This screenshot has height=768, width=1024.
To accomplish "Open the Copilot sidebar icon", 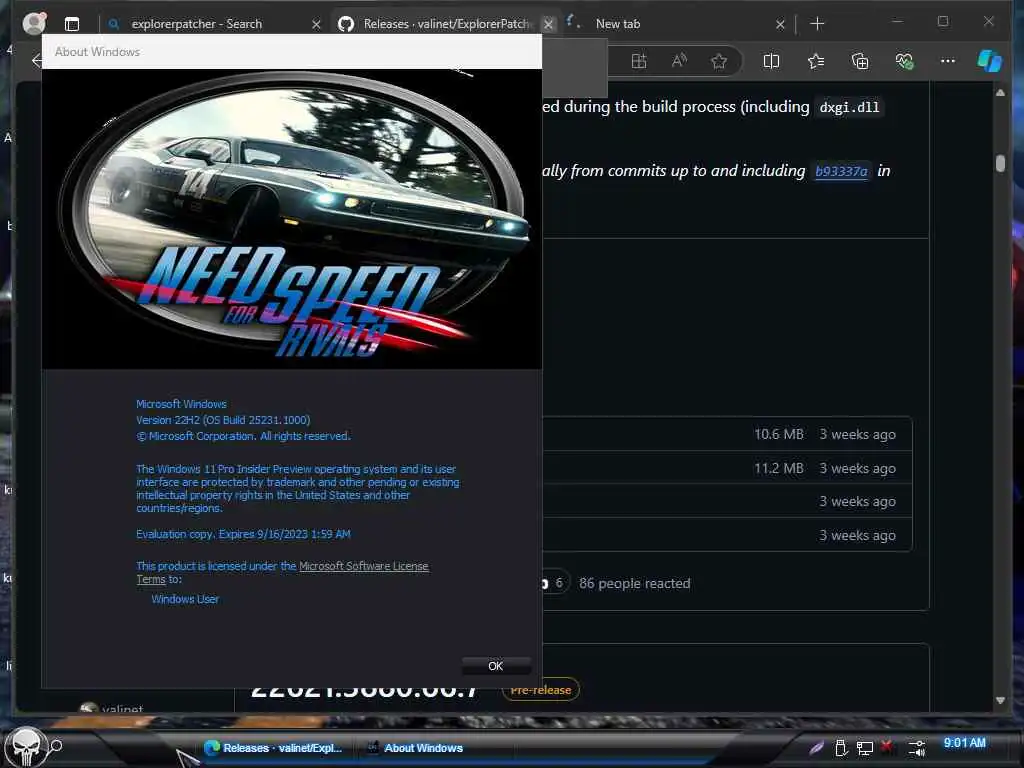I will coord(989,61).
